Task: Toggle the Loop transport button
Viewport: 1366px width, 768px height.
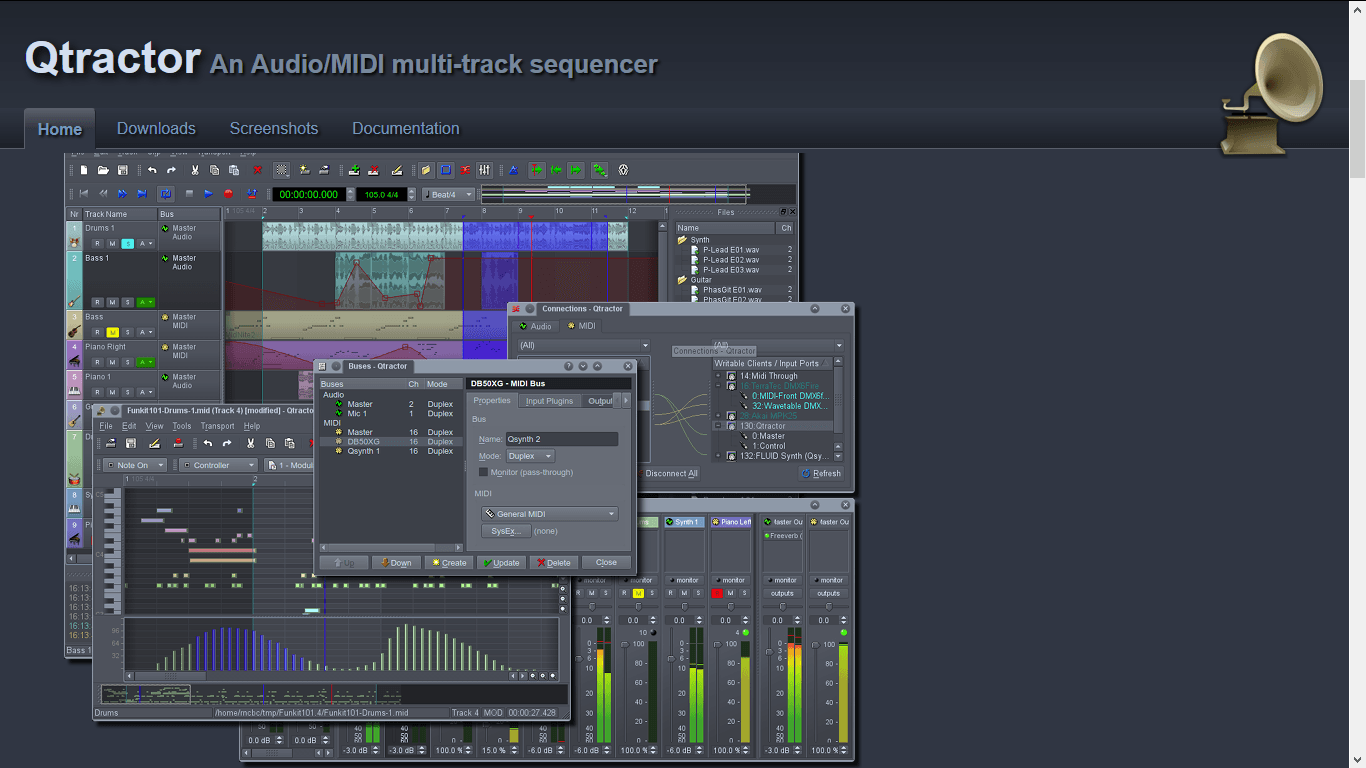Action: [165, 194]
